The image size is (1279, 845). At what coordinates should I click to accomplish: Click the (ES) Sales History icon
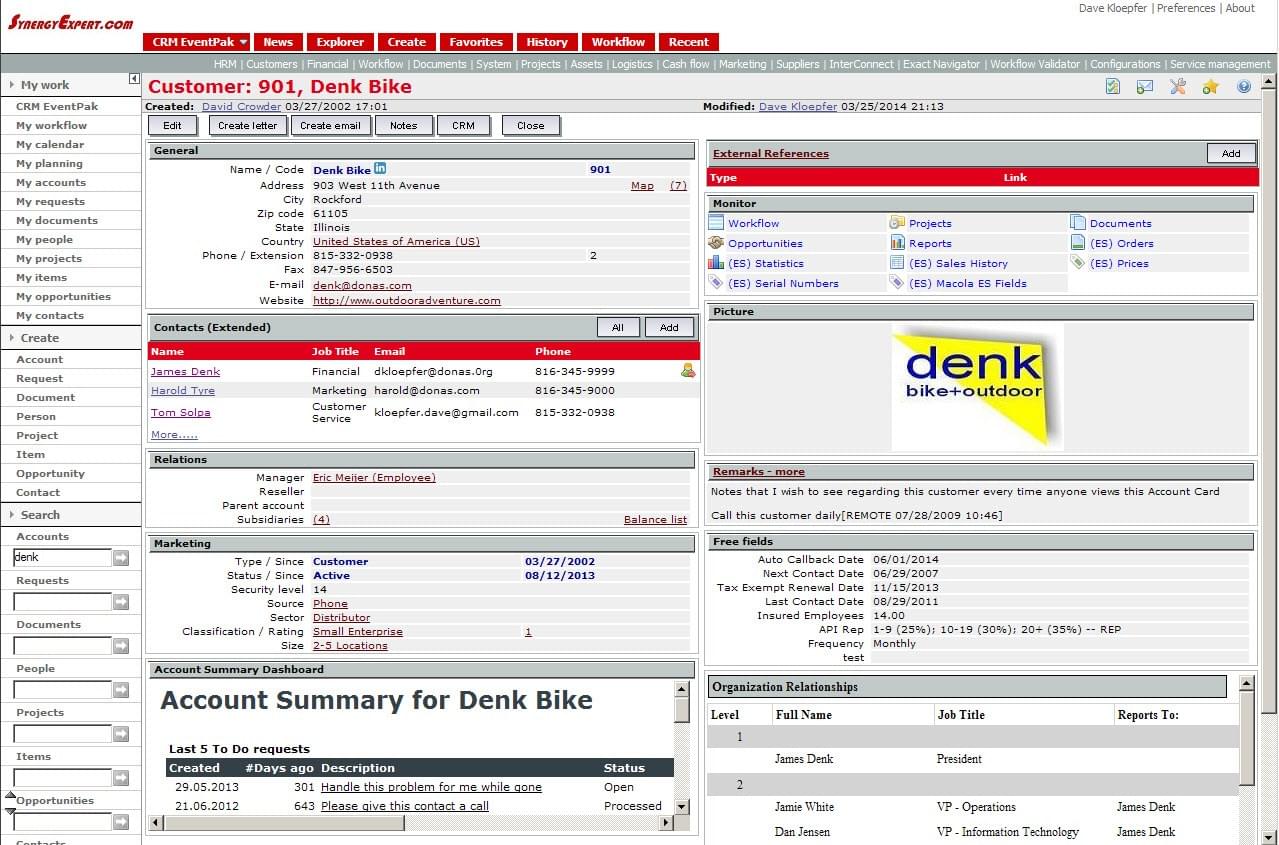[x=897, y=263]
